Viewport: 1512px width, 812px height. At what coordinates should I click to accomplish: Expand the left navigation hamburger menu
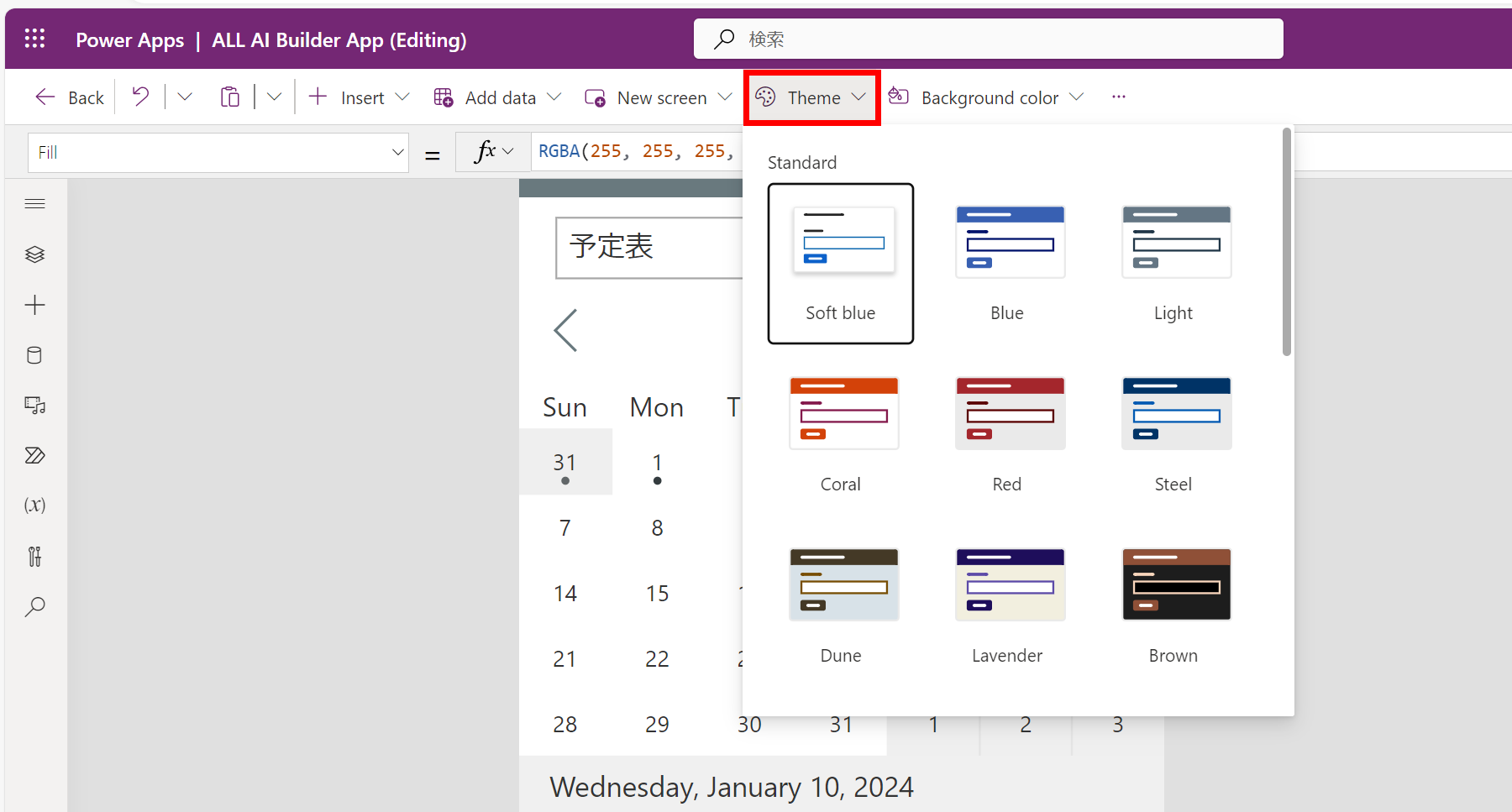(x=34, y=203)
